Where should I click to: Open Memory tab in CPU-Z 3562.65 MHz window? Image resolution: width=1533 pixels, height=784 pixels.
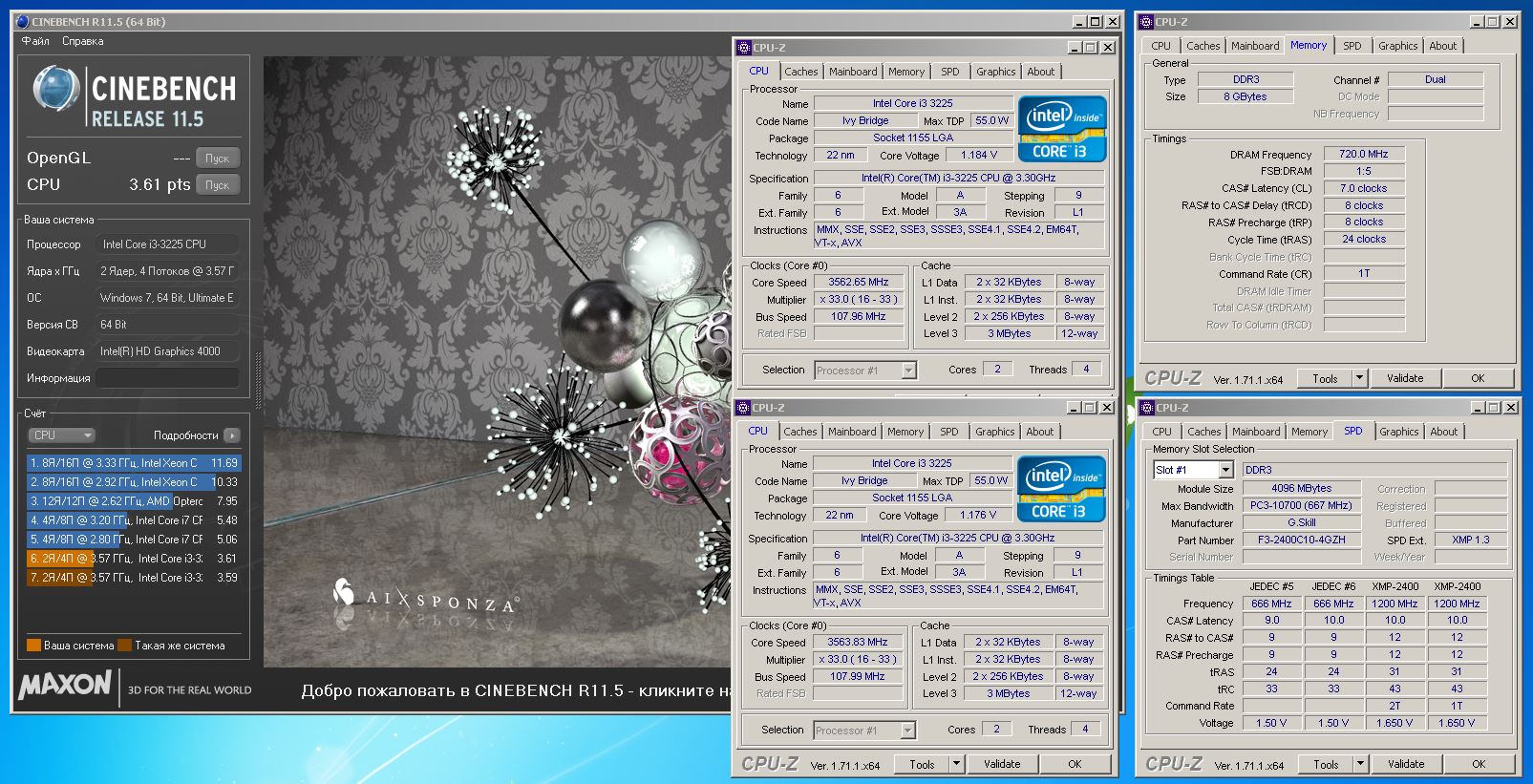tap(906, 72)
